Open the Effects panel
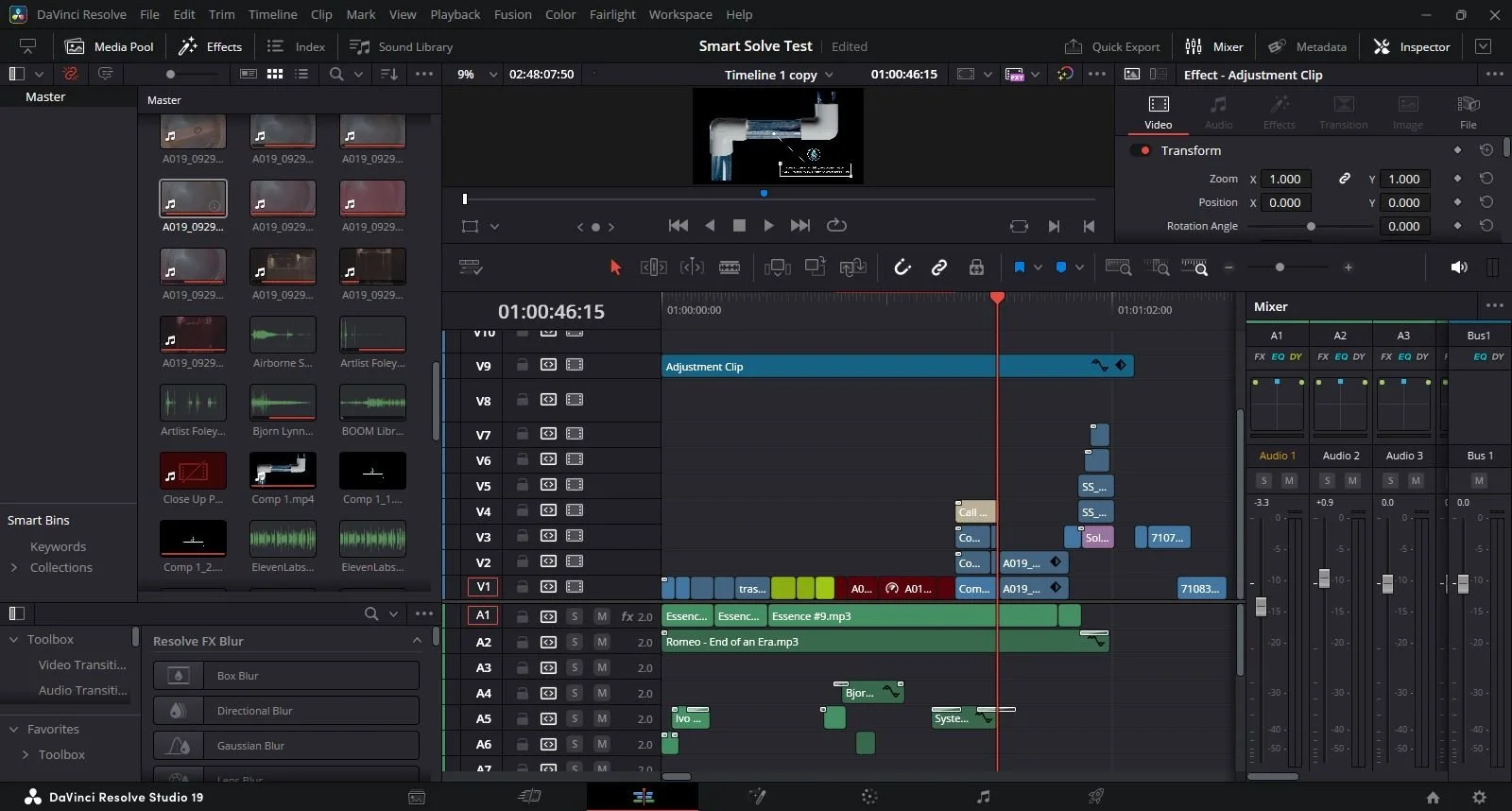 pos(211,46)
